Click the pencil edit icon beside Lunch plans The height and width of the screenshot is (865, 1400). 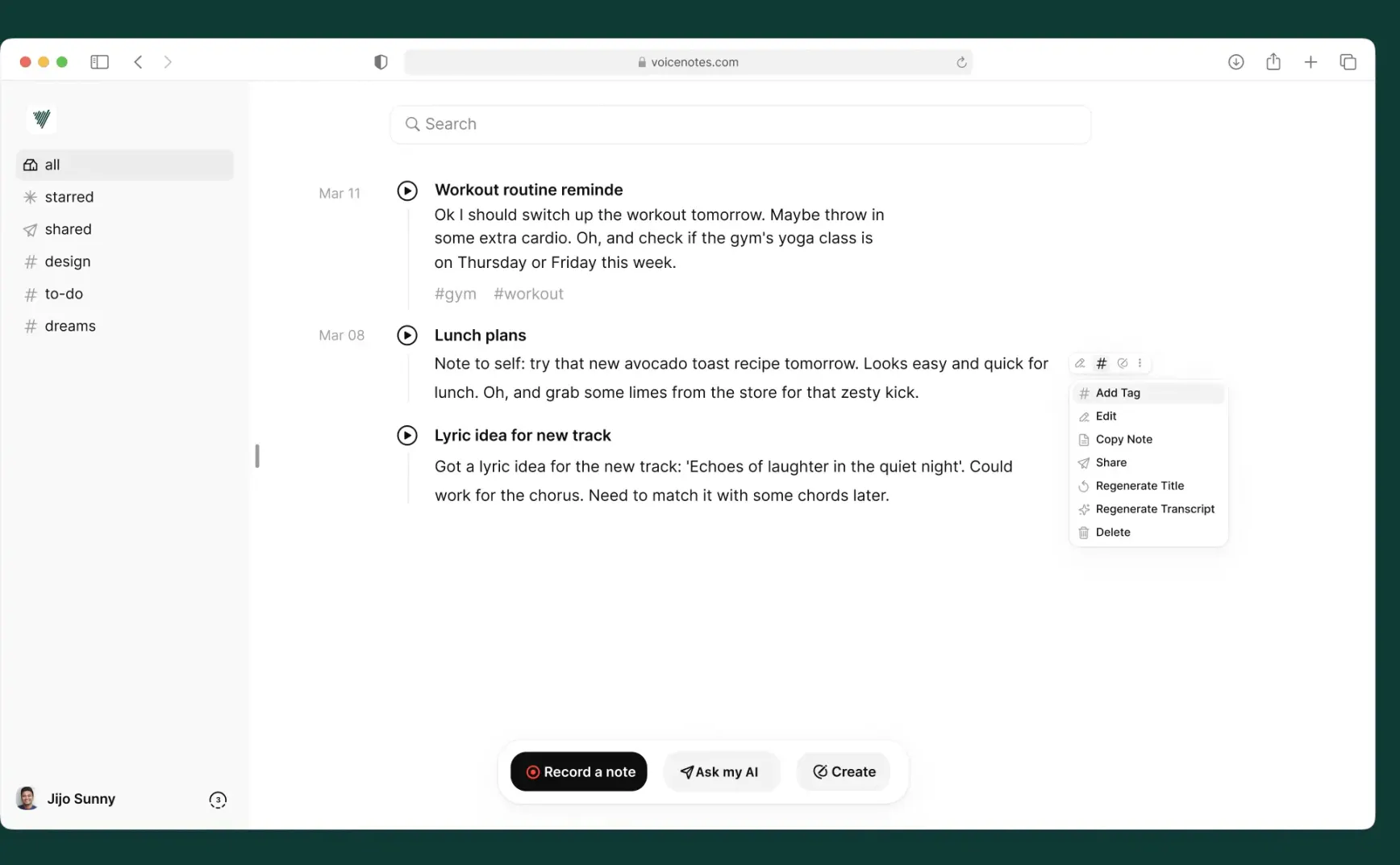tap(1081, 363)
